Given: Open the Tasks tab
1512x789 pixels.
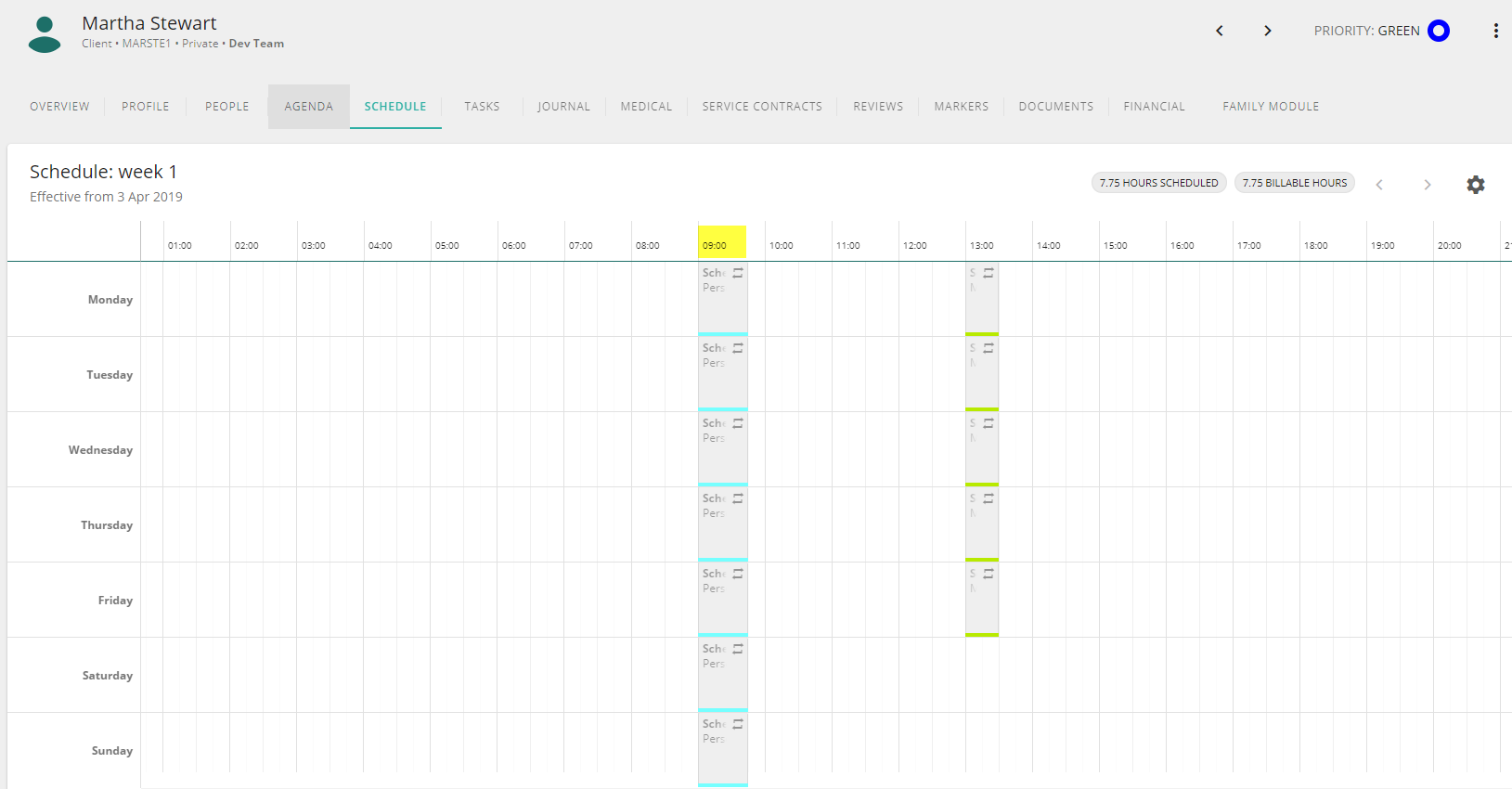Looking at the screenshot, I should (482, 107).
